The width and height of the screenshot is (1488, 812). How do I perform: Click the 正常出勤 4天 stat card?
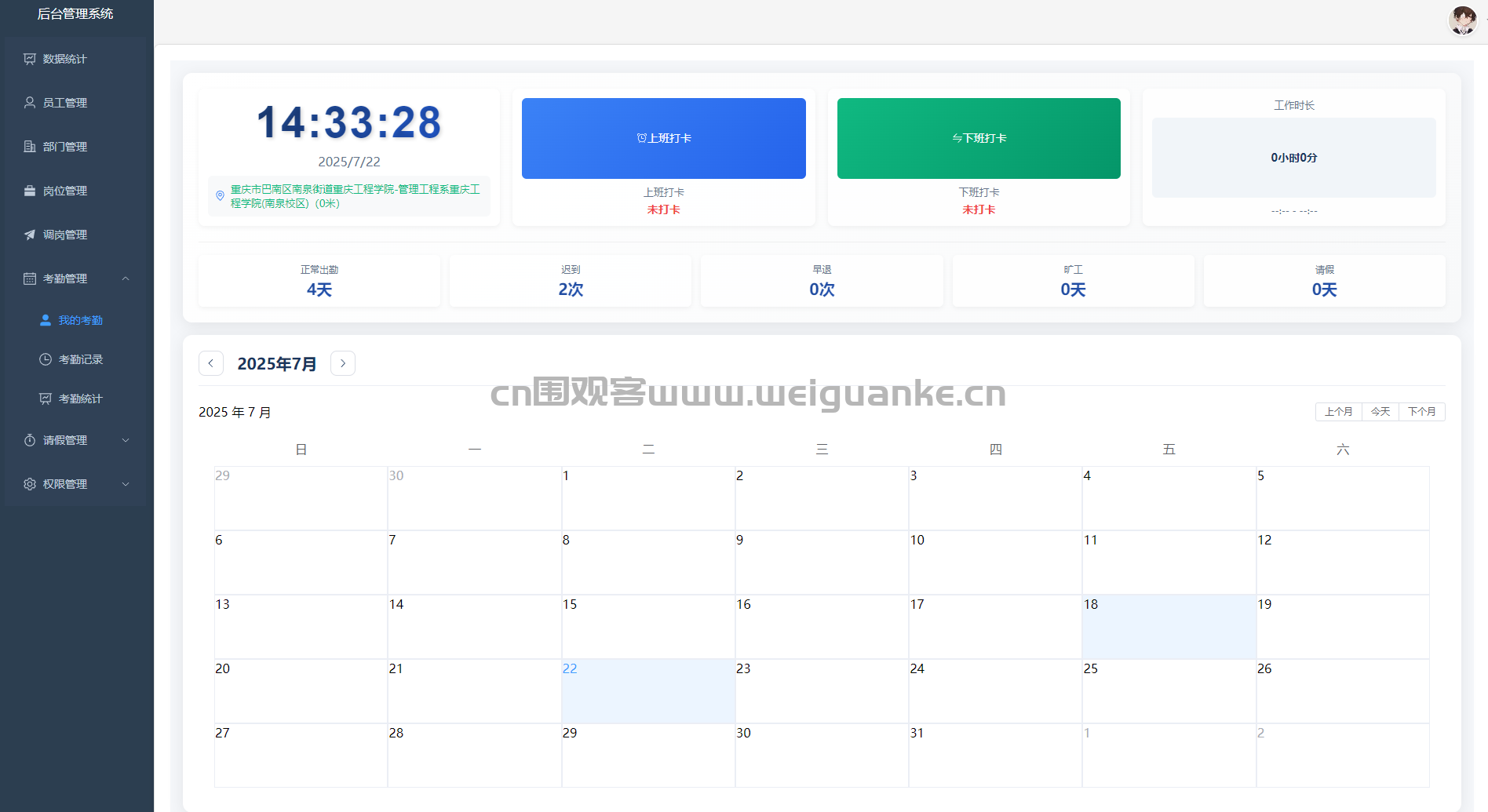(x=319, y=281)
